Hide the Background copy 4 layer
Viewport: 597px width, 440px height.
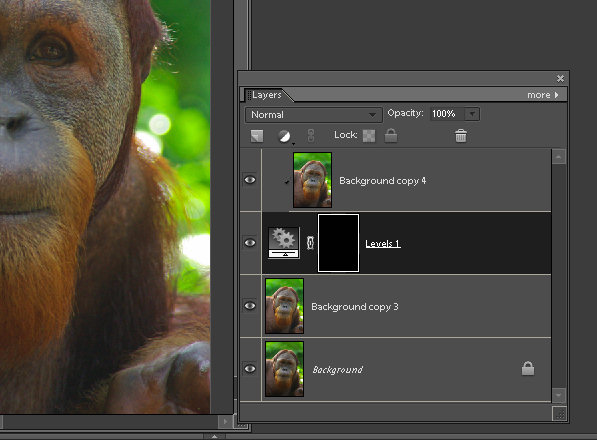point(250,180)
